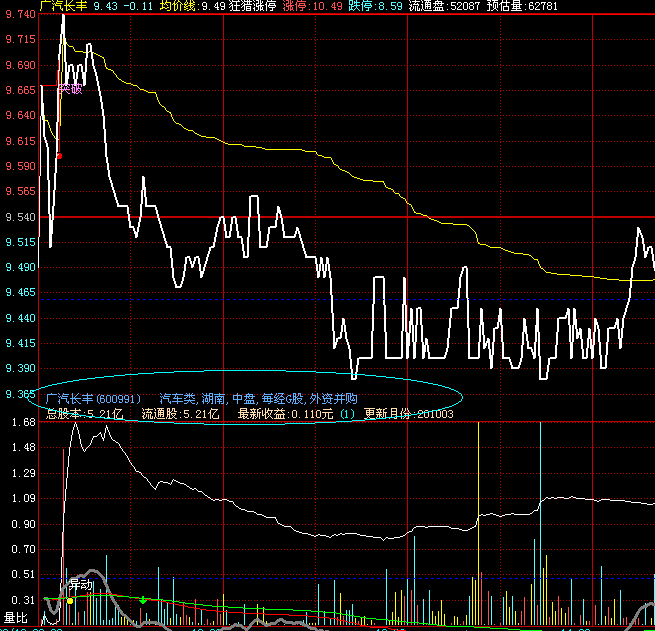Screen dimensions: 655x631
Task: Open the 湖南 region tag
Action: coord(213,398)
